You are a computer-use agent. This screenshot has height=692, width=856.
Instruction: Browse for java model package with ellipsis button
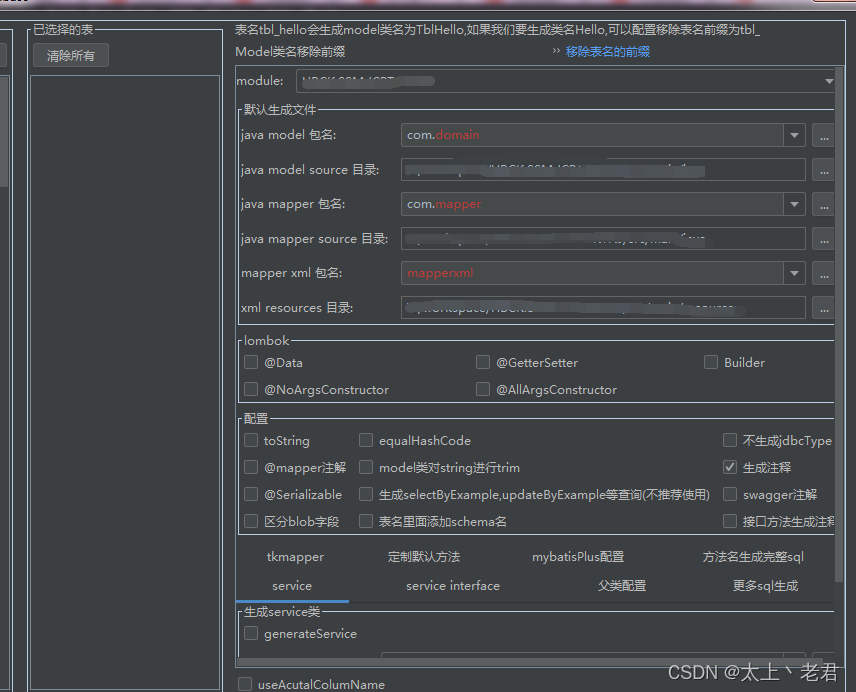823,135
